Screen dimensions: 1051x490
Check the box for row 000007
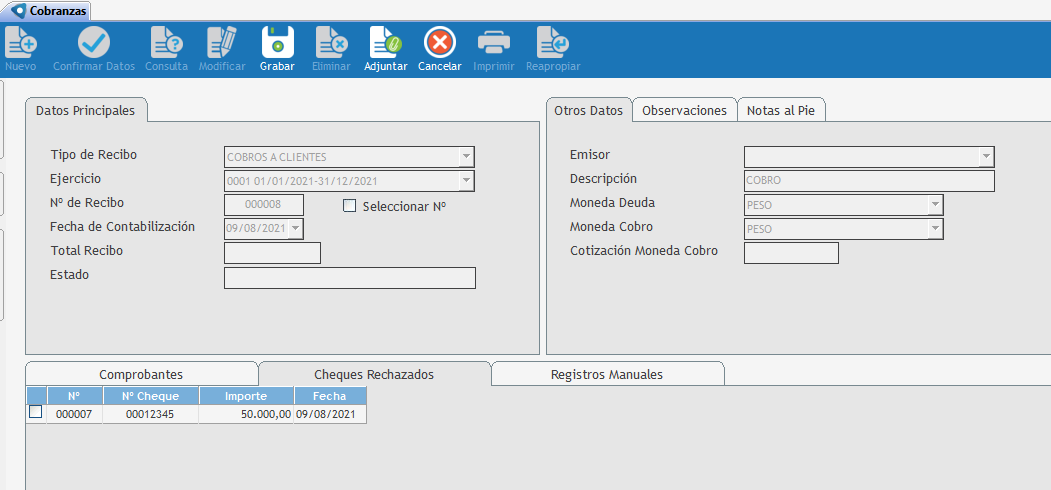[36, 412]
